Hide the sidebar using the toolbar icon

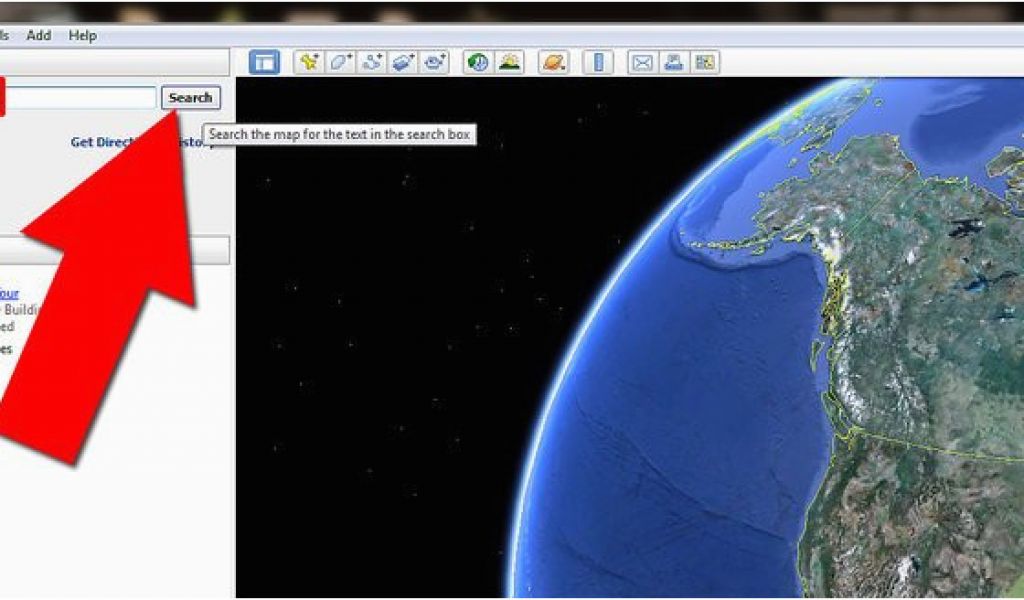(264, 63)
